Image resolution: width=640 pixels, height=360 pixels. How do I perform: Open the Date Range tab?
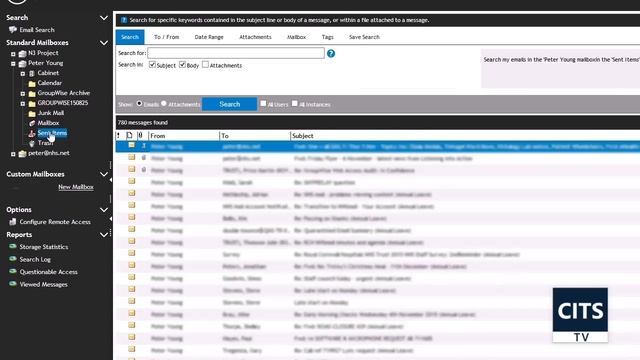209,37
